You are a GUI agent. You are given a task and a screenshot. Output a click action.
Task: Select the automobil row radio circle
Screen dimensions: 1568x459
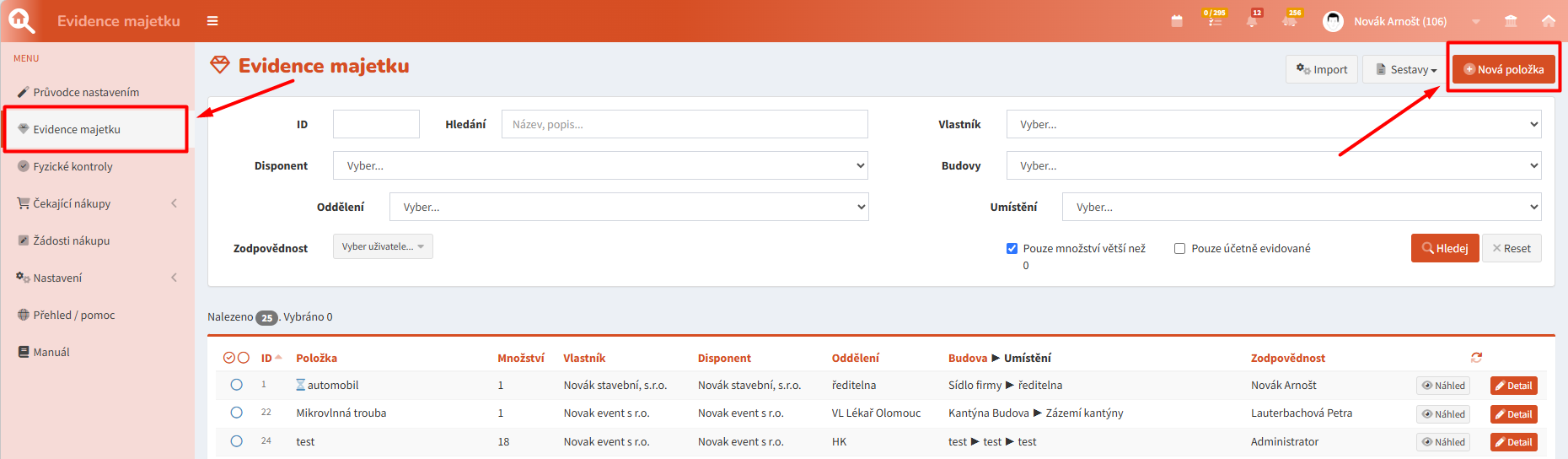pyautogui.click(x=237, y=385)
